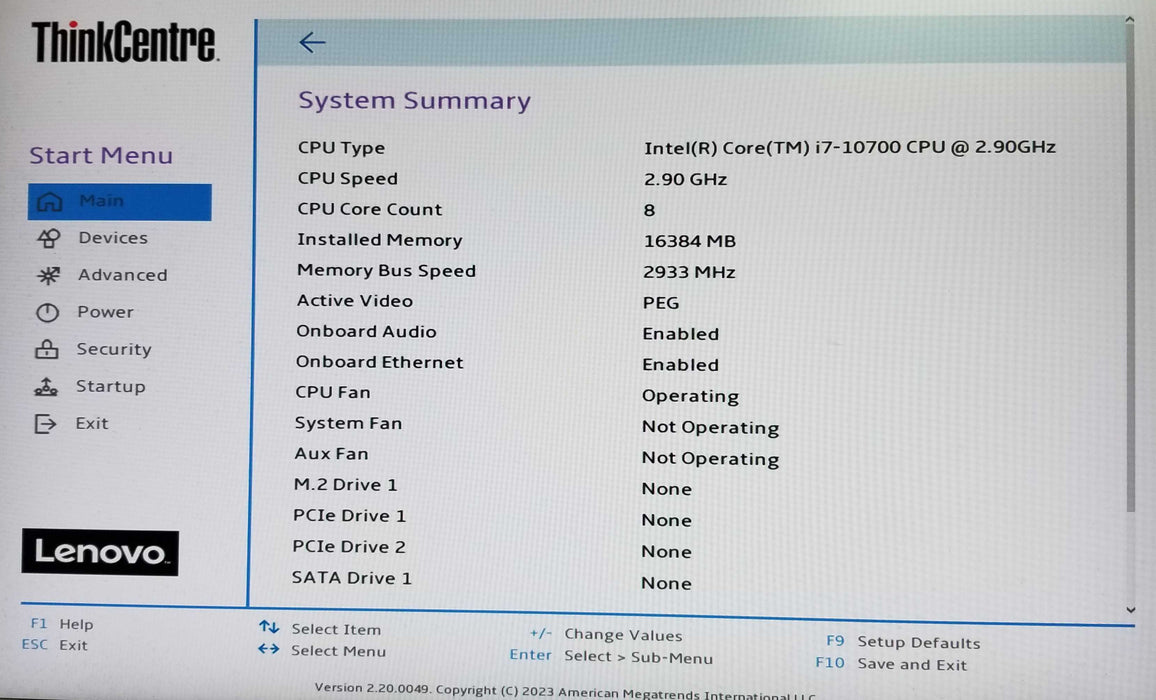Click the SATA Drive 1 label
The image size is (1156, 700).
352,578
